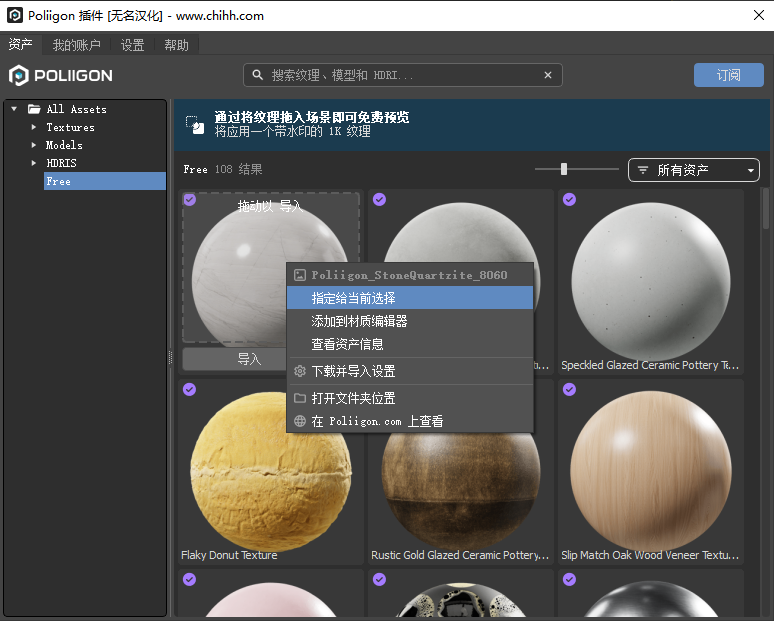Toggle checkmark on Speckled Glazed Ceramic asset
The height and width of the screenshot is (621, 774).
coord(569,199)
